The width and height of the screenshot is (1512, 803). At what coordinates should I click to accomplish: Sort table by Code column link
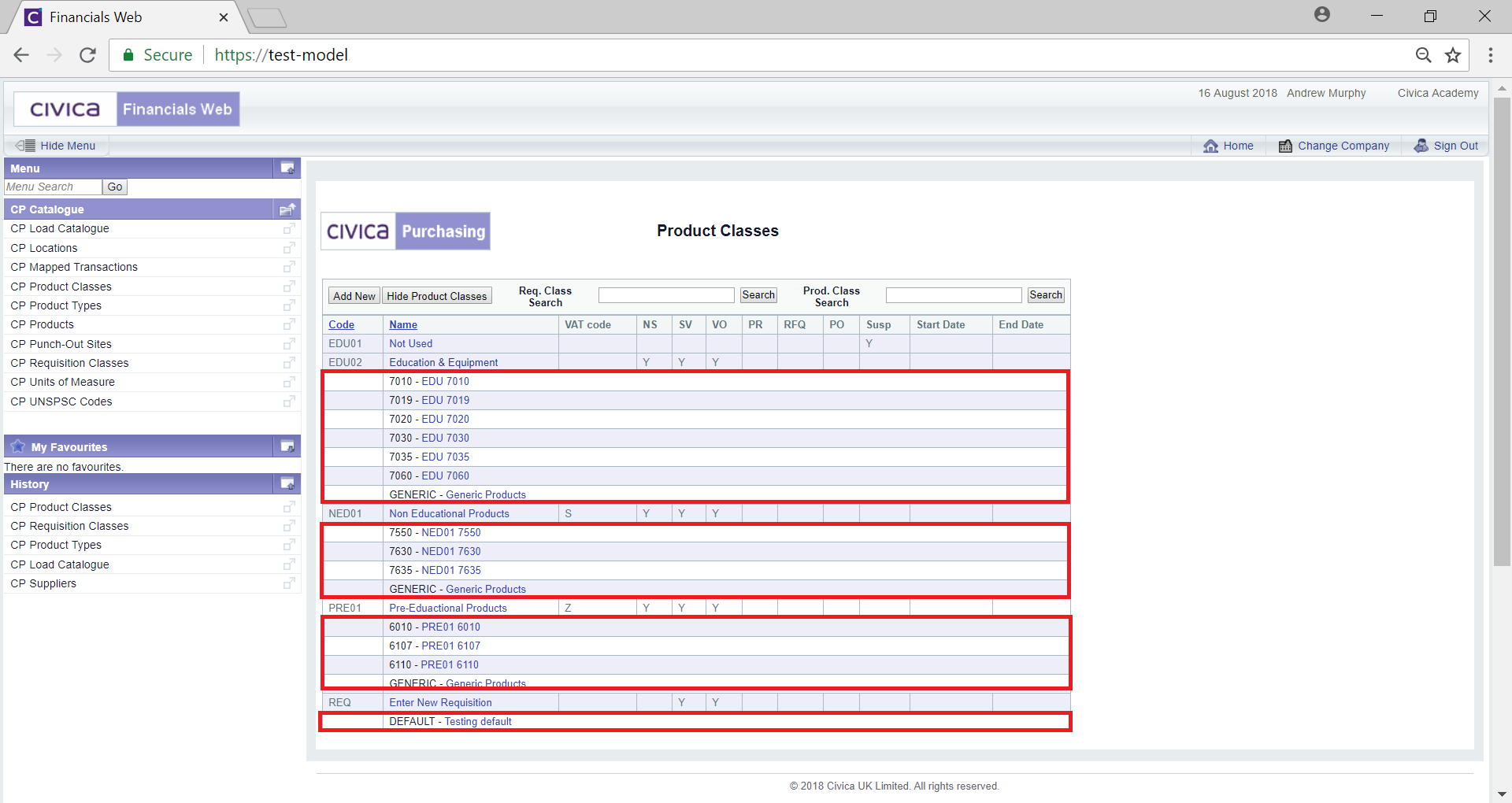click(x=341, y=324)
